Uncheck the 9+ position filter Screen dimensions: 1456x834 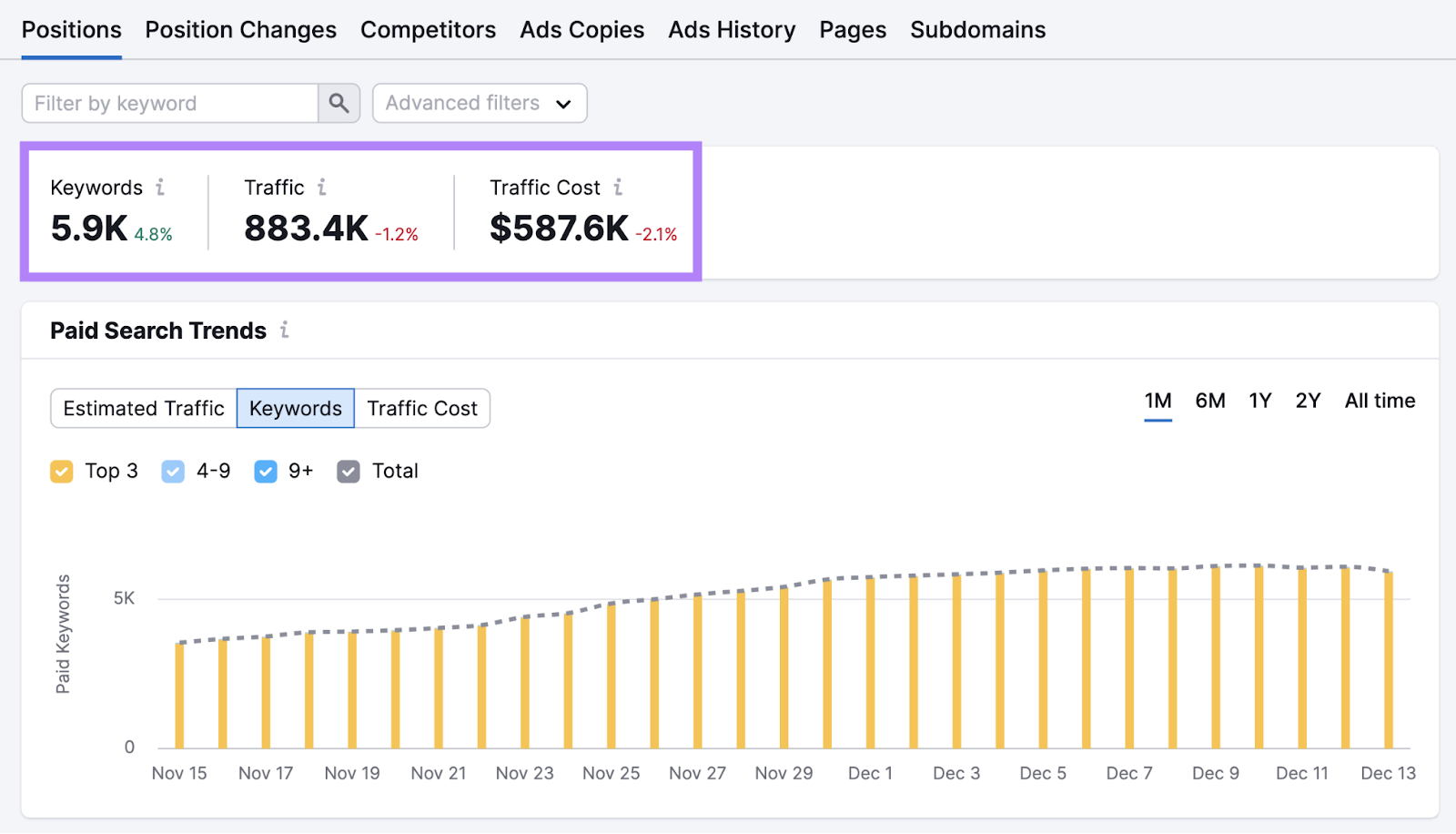265,471
